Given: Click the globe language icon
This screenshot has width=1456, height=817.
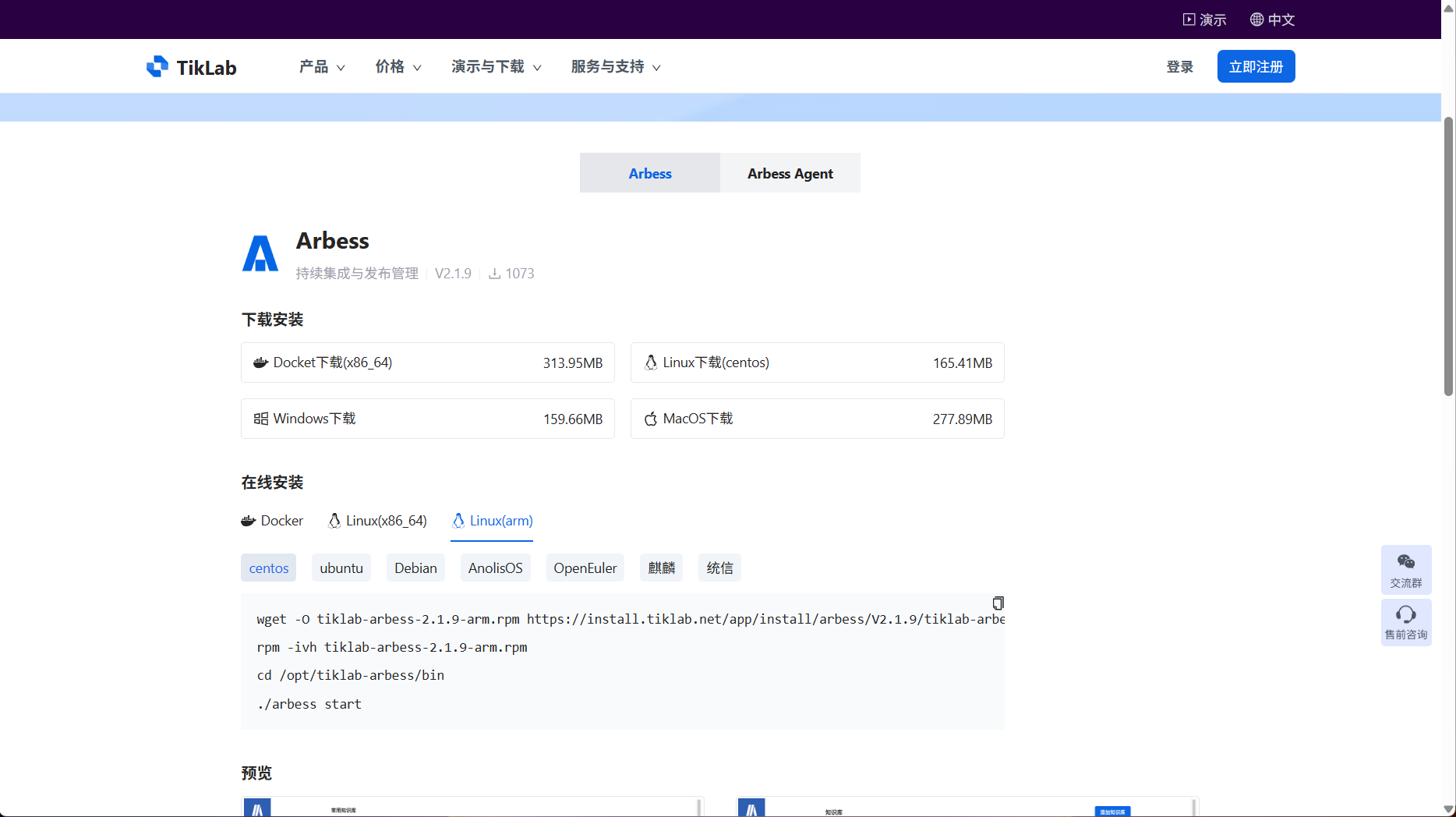Looking at the screenshot, I should tap(1256, 19).
